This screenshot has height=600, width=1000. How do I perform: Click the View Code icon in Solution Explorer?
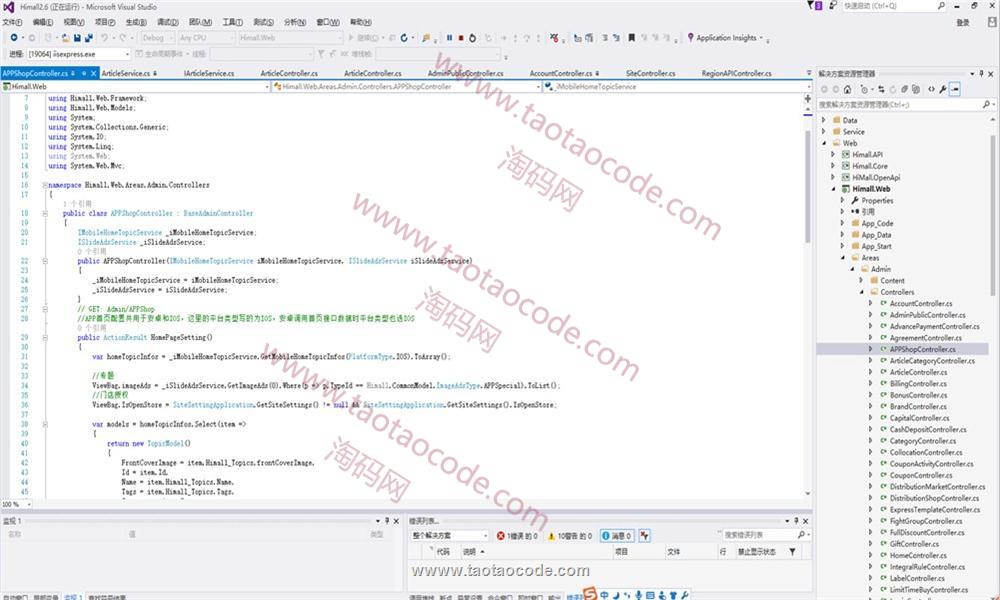pos(931,88)
